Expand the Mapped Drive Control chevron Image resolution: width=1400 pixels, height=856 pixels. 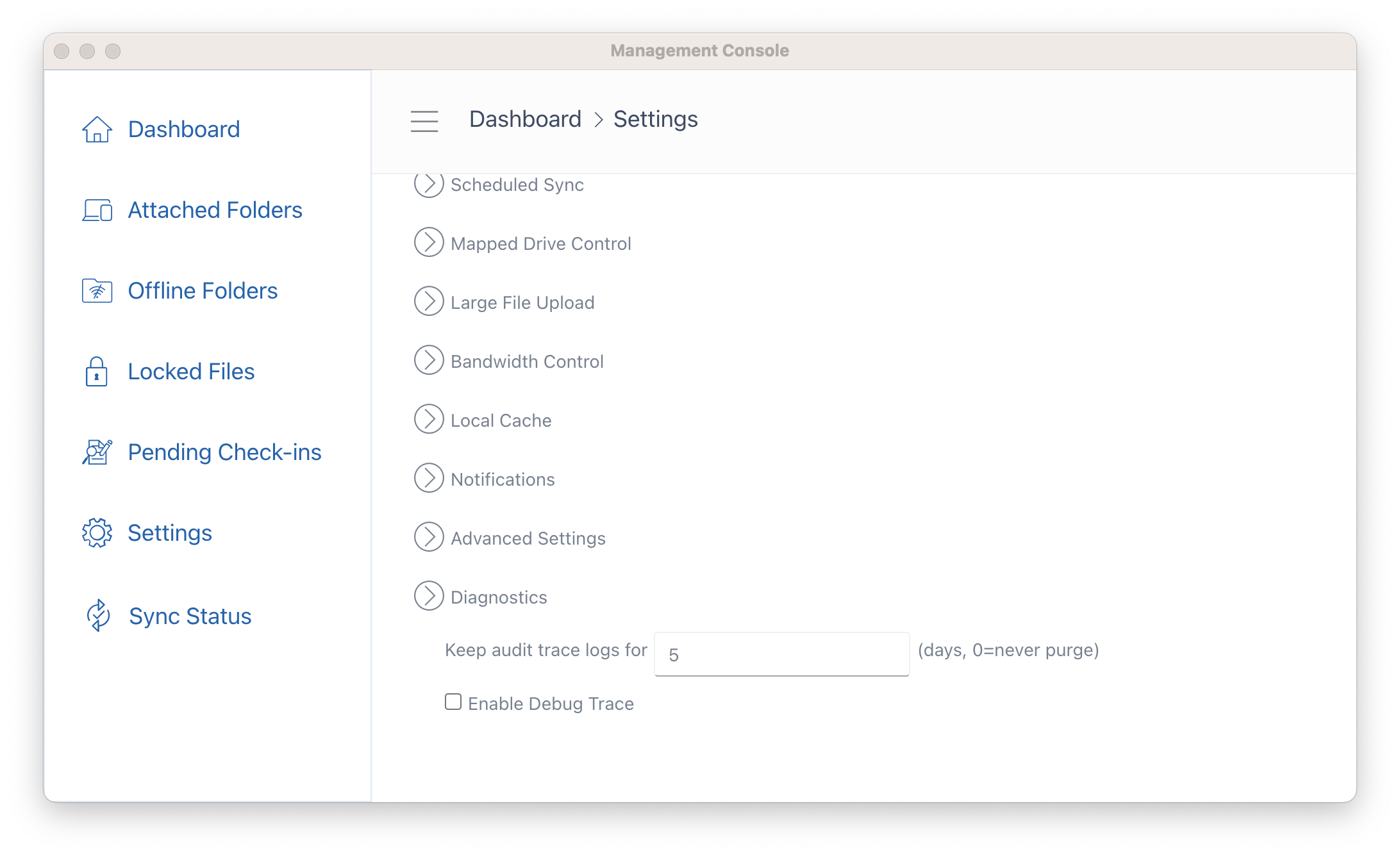[x=429, y=242]
